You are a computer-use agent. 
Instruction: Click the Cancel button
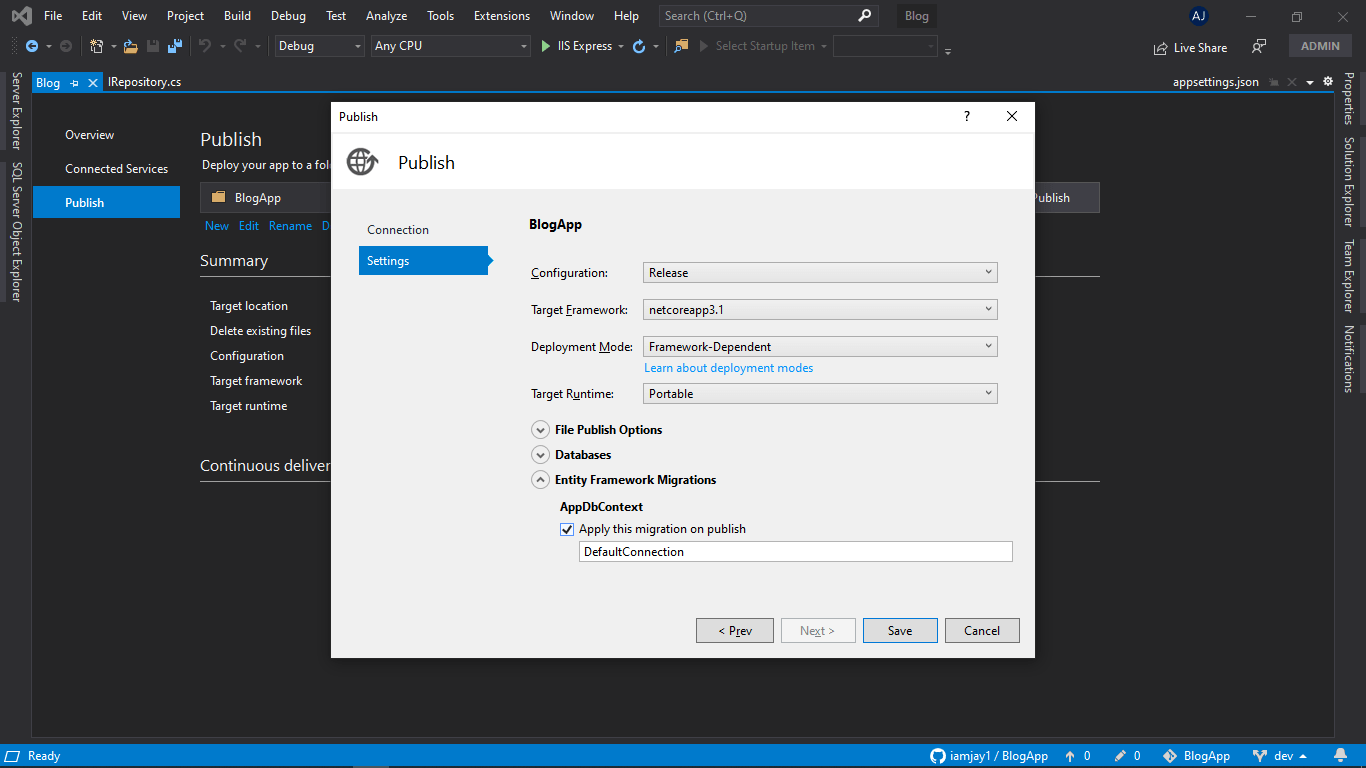[x=982, y=631]
